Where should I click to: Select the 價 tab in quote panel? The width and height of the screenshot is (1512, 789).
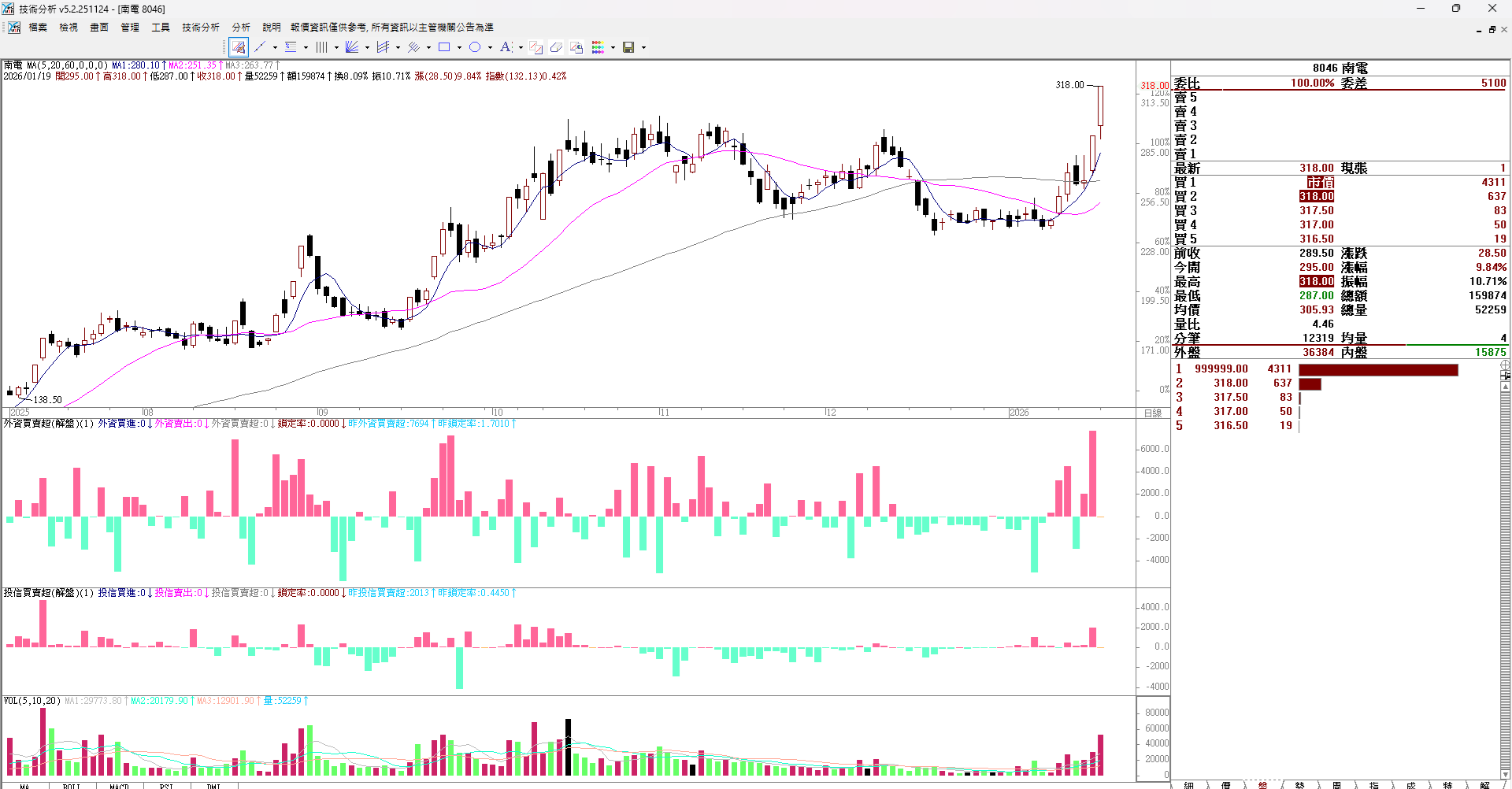tap(1225, 785)
